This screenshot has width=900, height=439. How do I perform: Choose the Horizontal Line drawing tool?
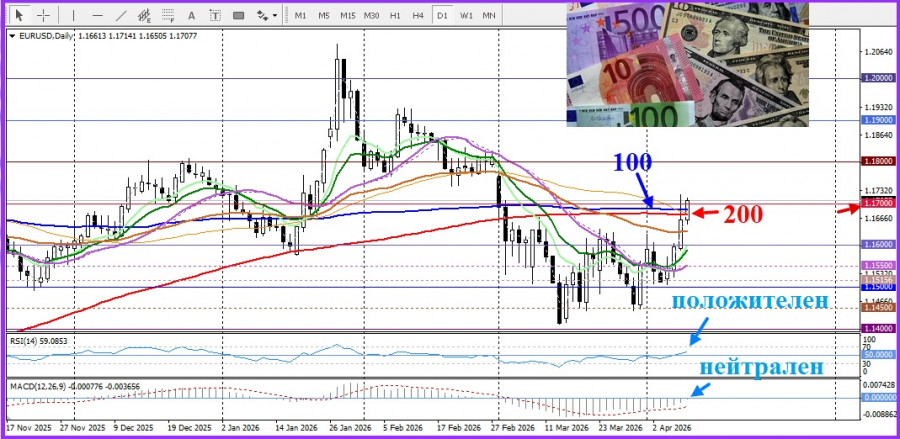pyautogui.click(x=98, y=15)
